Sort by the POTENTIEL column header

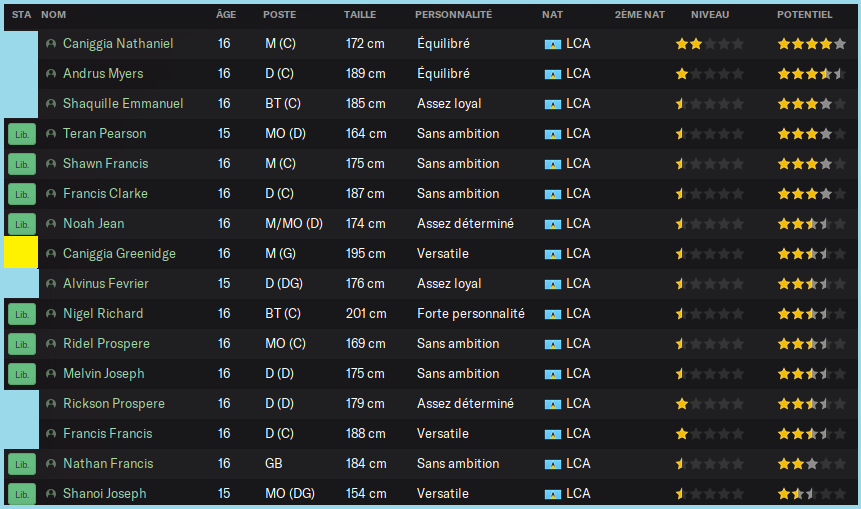804,15
